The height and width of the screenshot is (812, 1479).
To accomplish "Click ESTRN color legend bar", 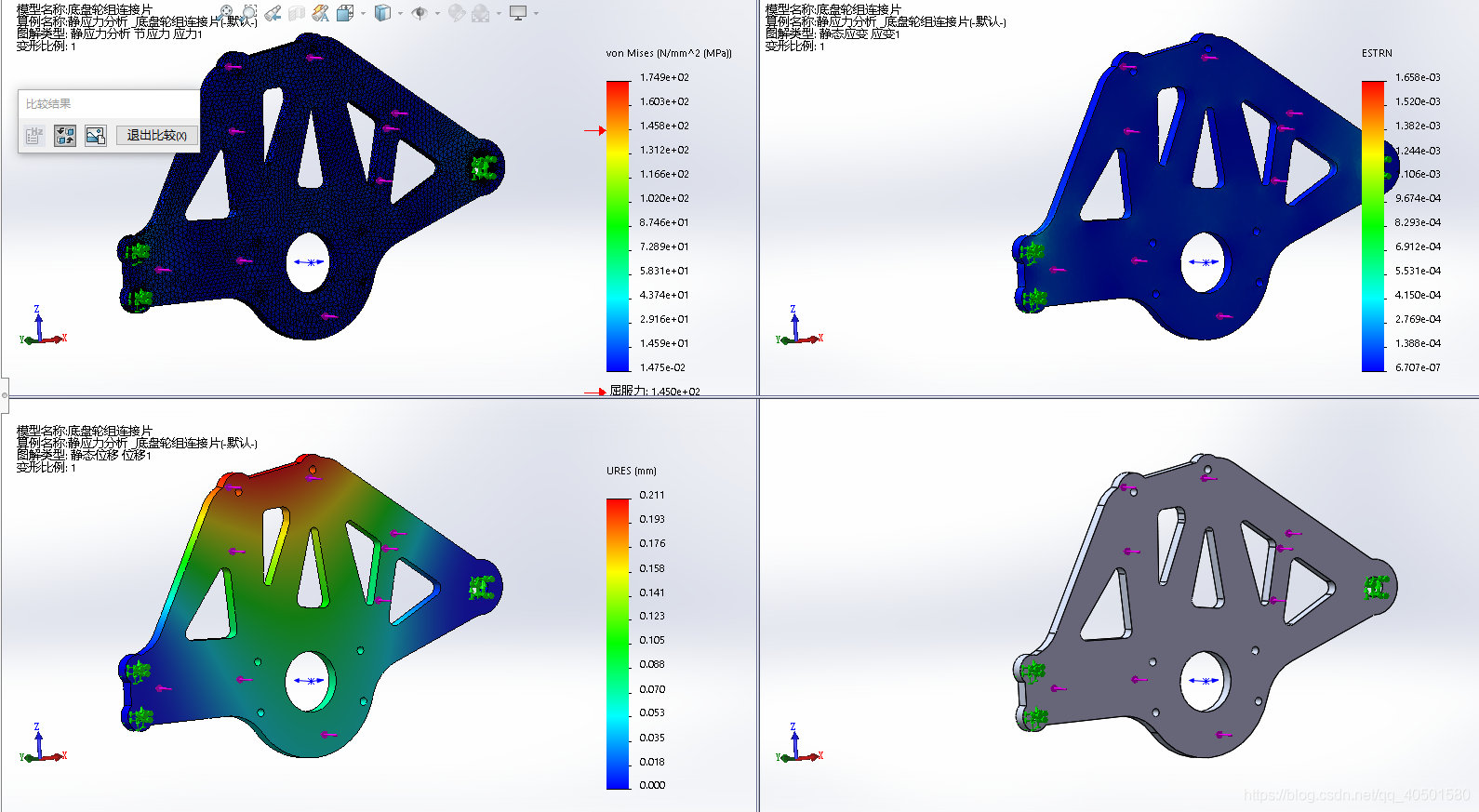I will click(1373, 226).
